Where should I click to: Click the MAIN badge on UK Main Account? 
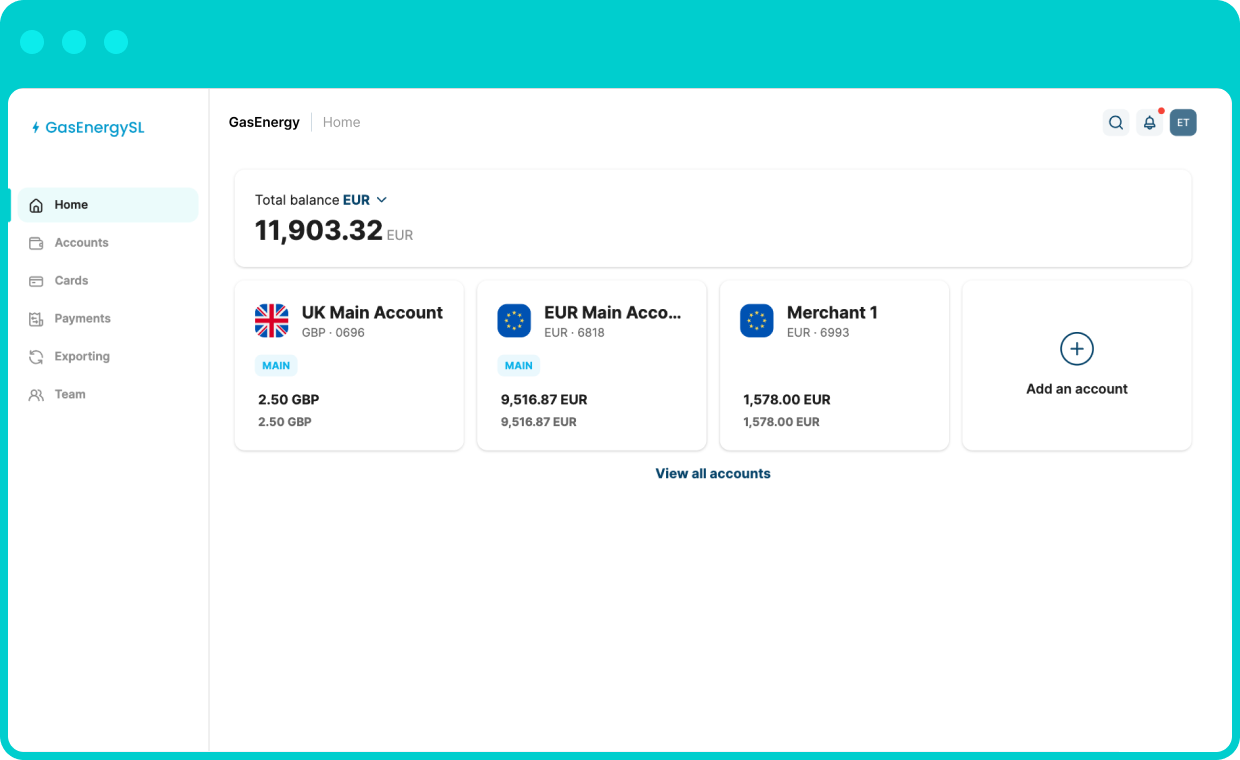[276, 365]
